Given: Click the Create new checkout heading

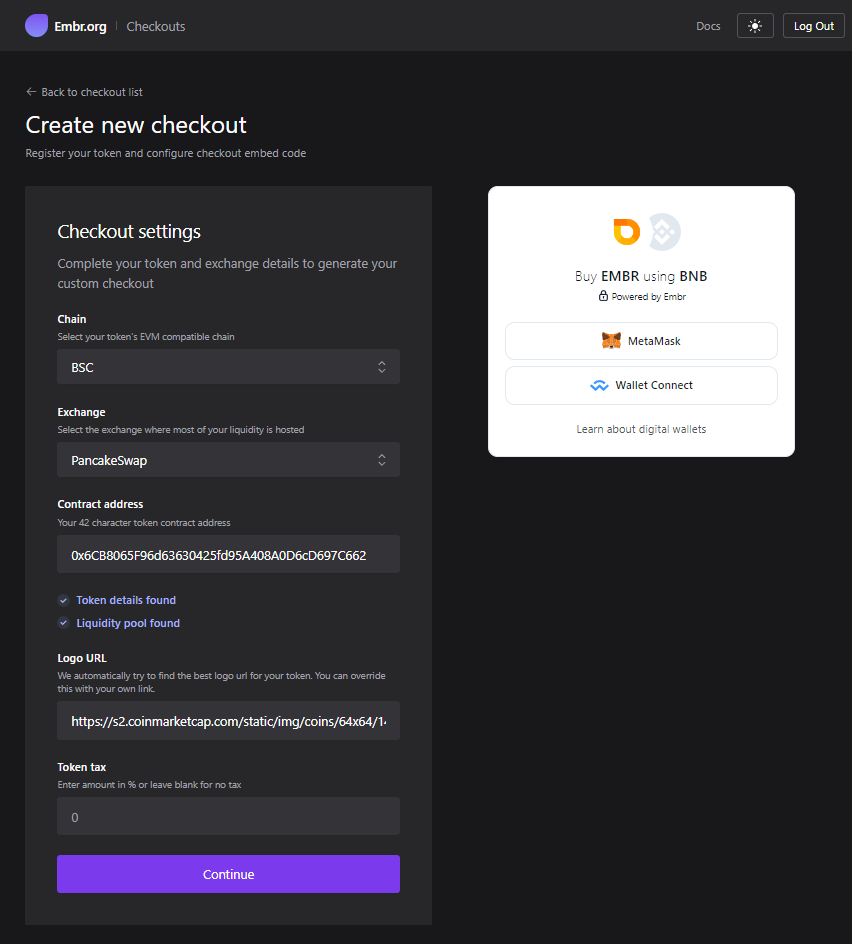Looking at the screenshot, I should coord(136,125).
